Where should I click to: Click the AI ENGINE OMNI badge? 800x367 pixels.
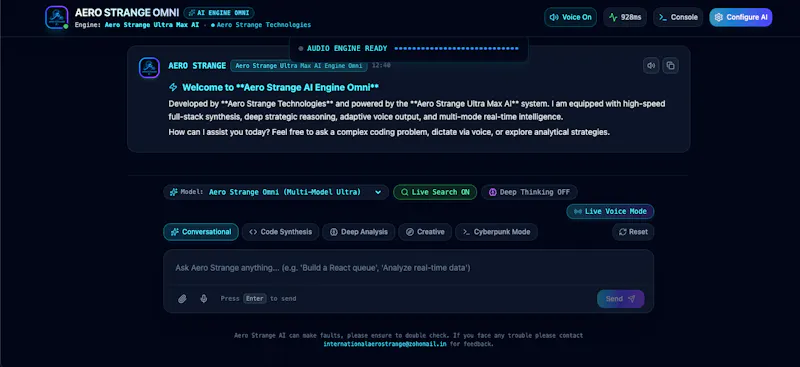tap(219, 13)
